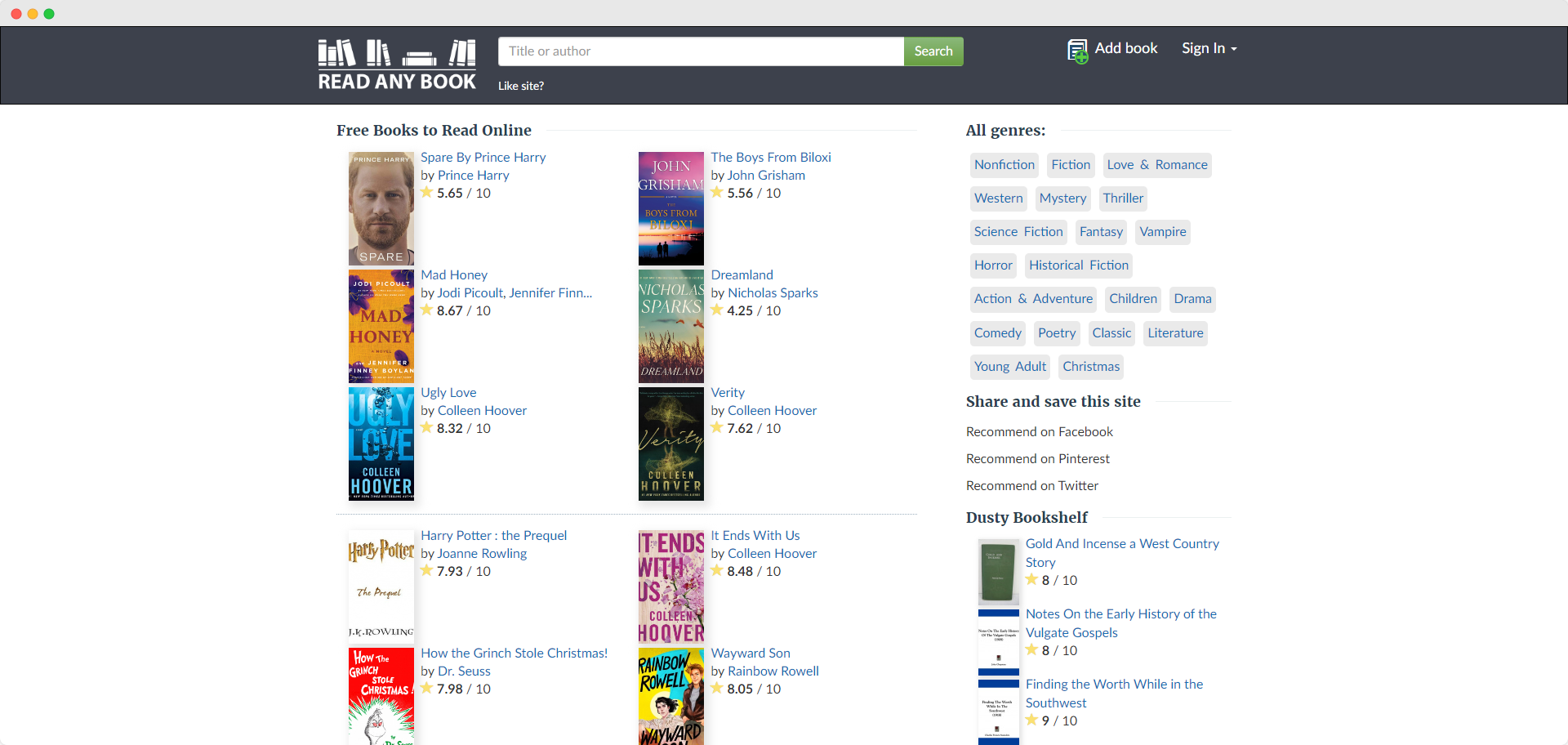Select the Children genre tag
The width and height of the screenshot is (1568, 745).
point(1133,299)
